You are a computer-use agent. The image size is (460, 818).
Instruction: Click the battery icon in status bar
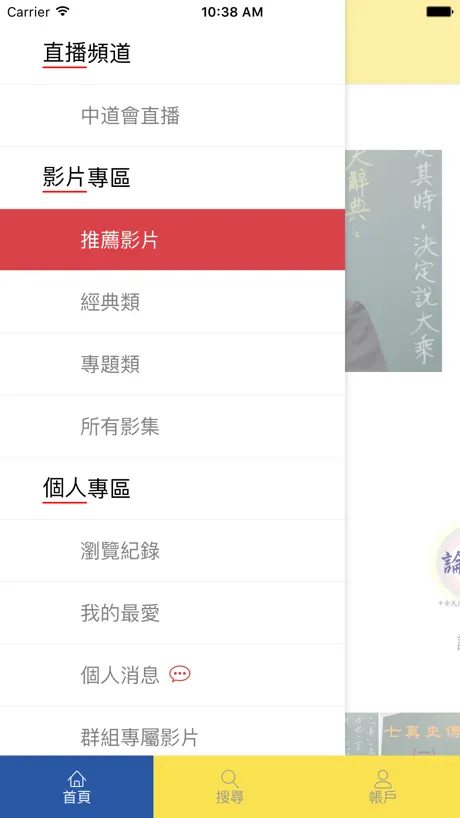(440, 11)
